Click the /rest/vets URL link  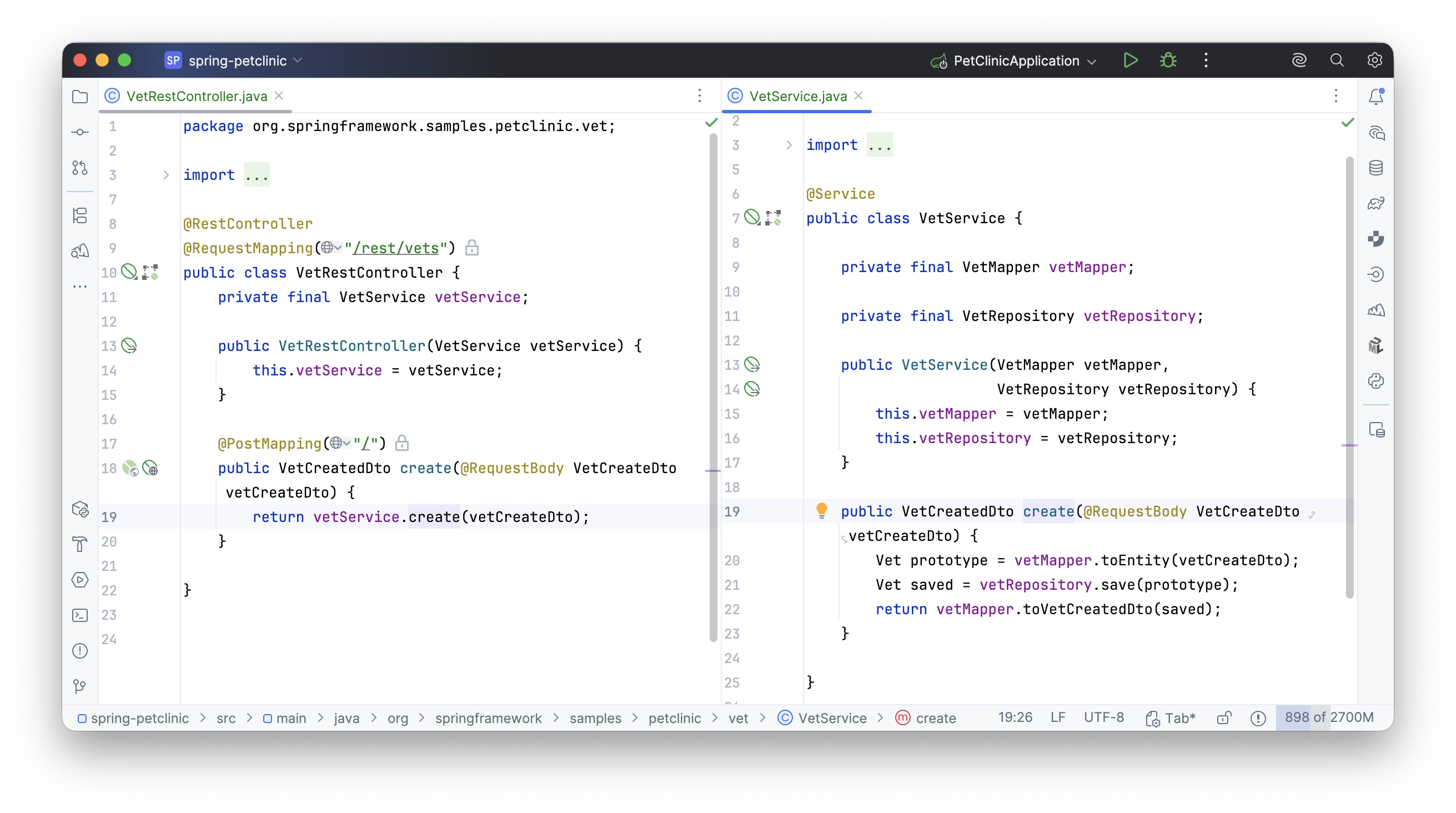click(395, 248)
